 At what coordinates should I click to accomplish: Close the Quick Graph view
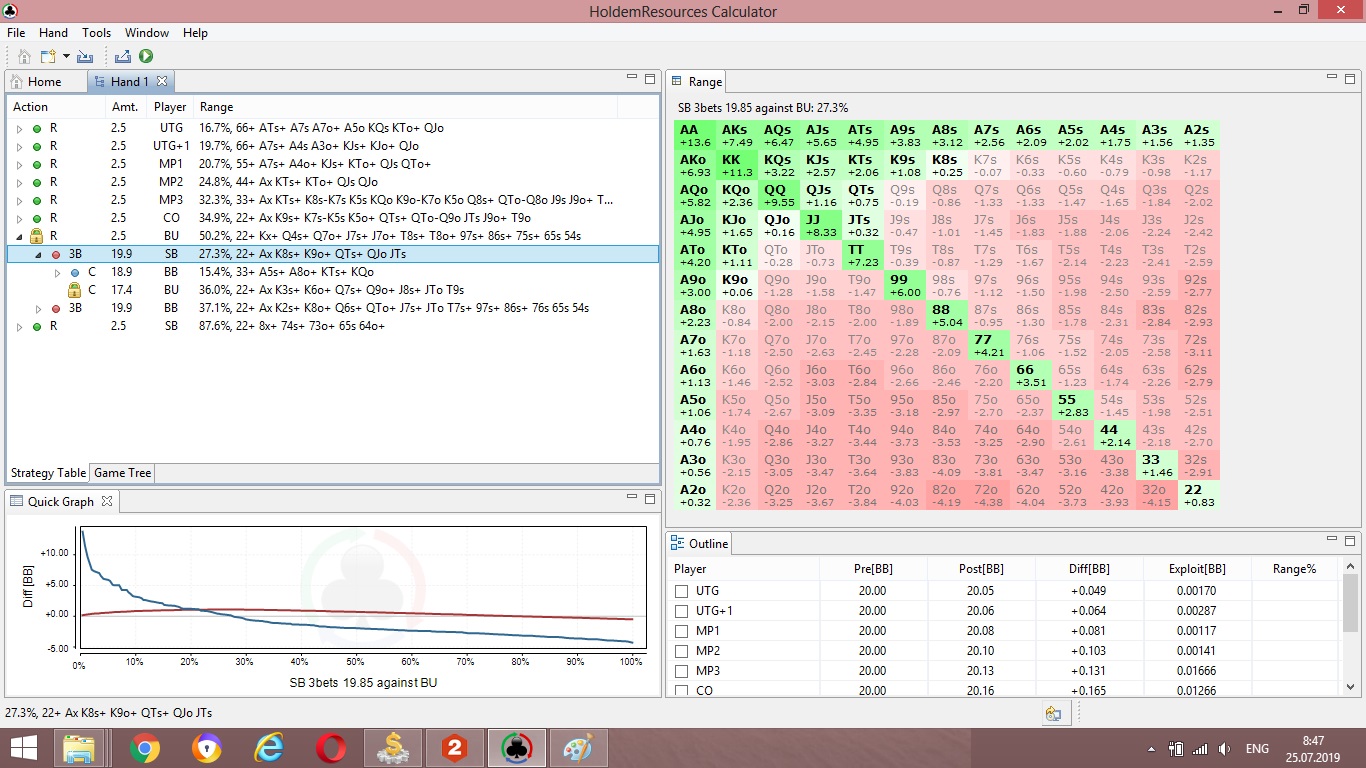point(107,501)
